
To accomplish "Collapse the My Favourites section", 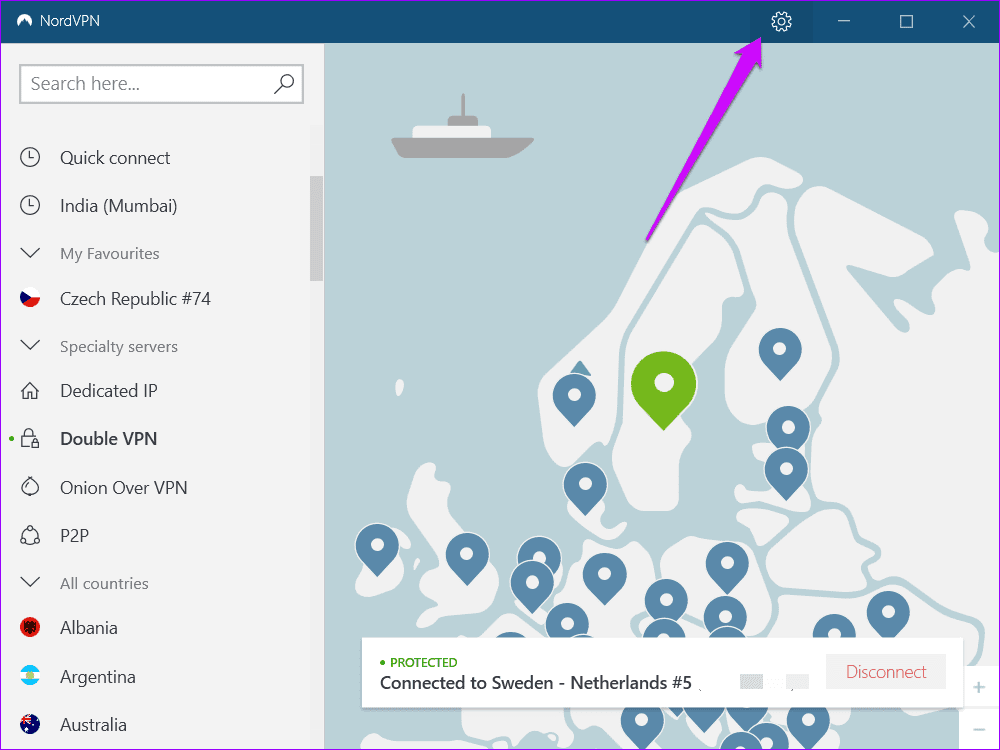I will (30, 253).
